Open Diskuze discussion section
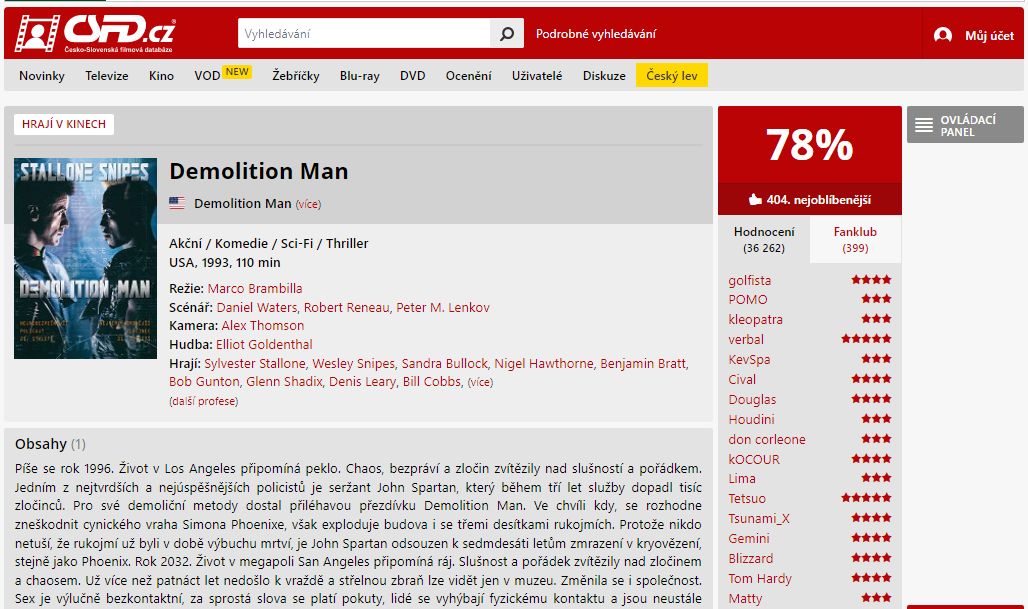Image resolution: width=1028 pixels, height=609 pixels. point(604,75)
